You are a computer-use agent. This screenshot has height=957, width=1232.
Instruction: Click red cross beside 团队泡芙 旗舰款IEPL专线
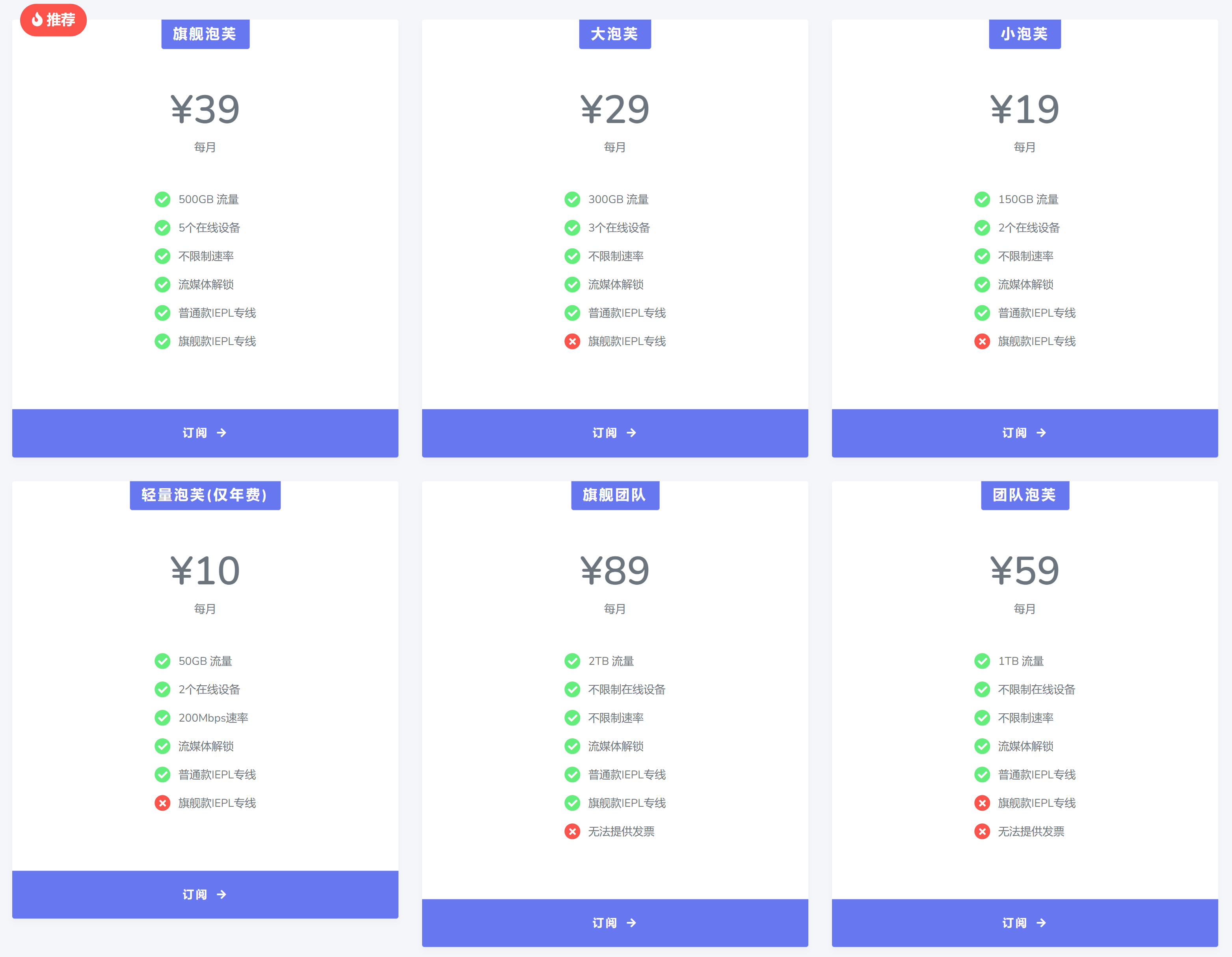click(x=982, y=803)
